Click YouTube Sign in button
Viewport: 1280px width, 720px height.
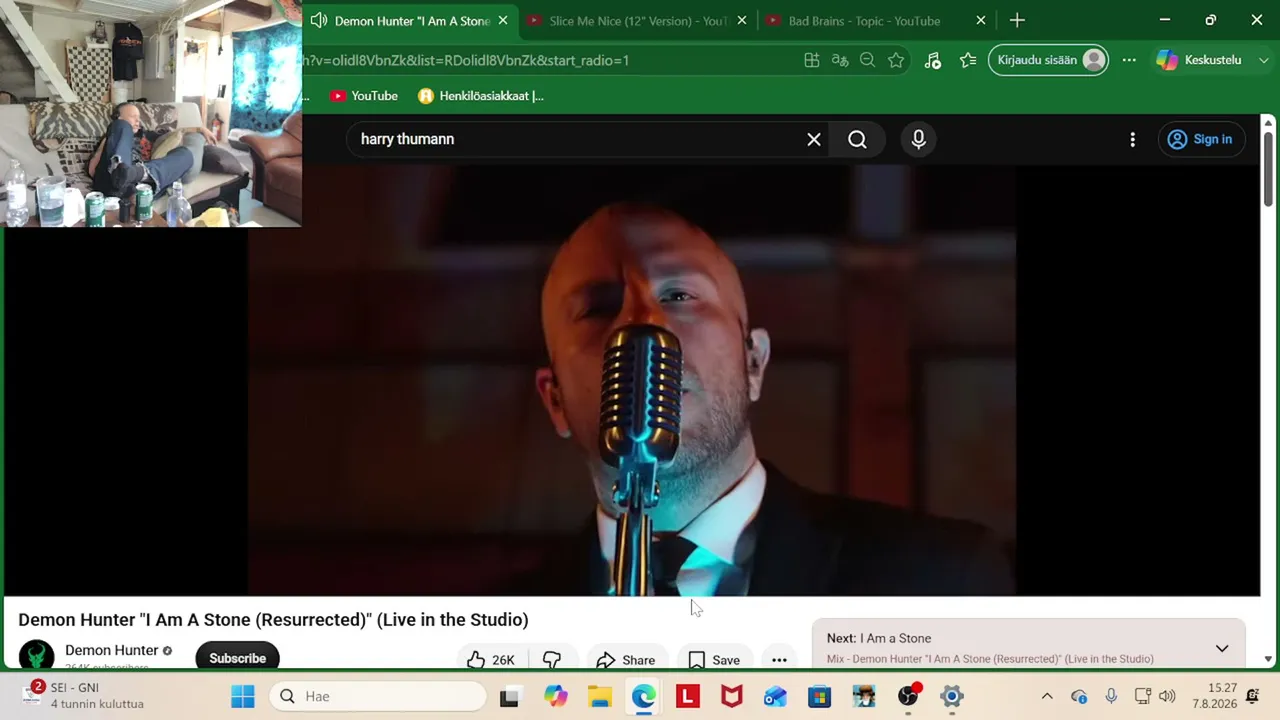point(1200,140)
